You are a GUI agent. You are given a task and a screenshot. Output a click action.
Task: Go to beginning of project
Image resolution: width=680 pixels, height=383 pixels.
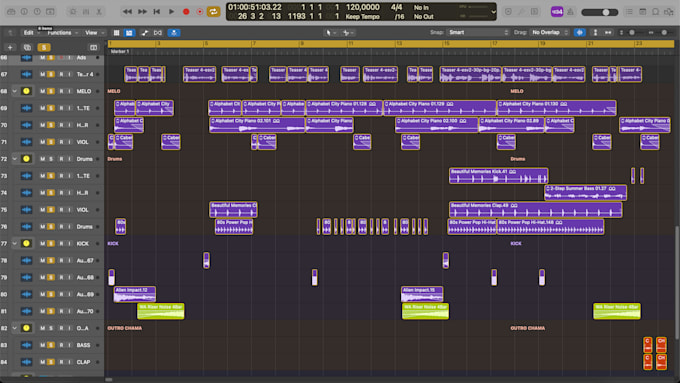click(157, 12)
